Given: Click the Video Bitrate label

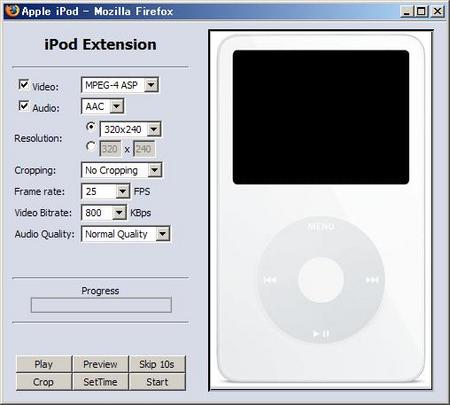Looking at the screenshot, I should tap(43, 213).
